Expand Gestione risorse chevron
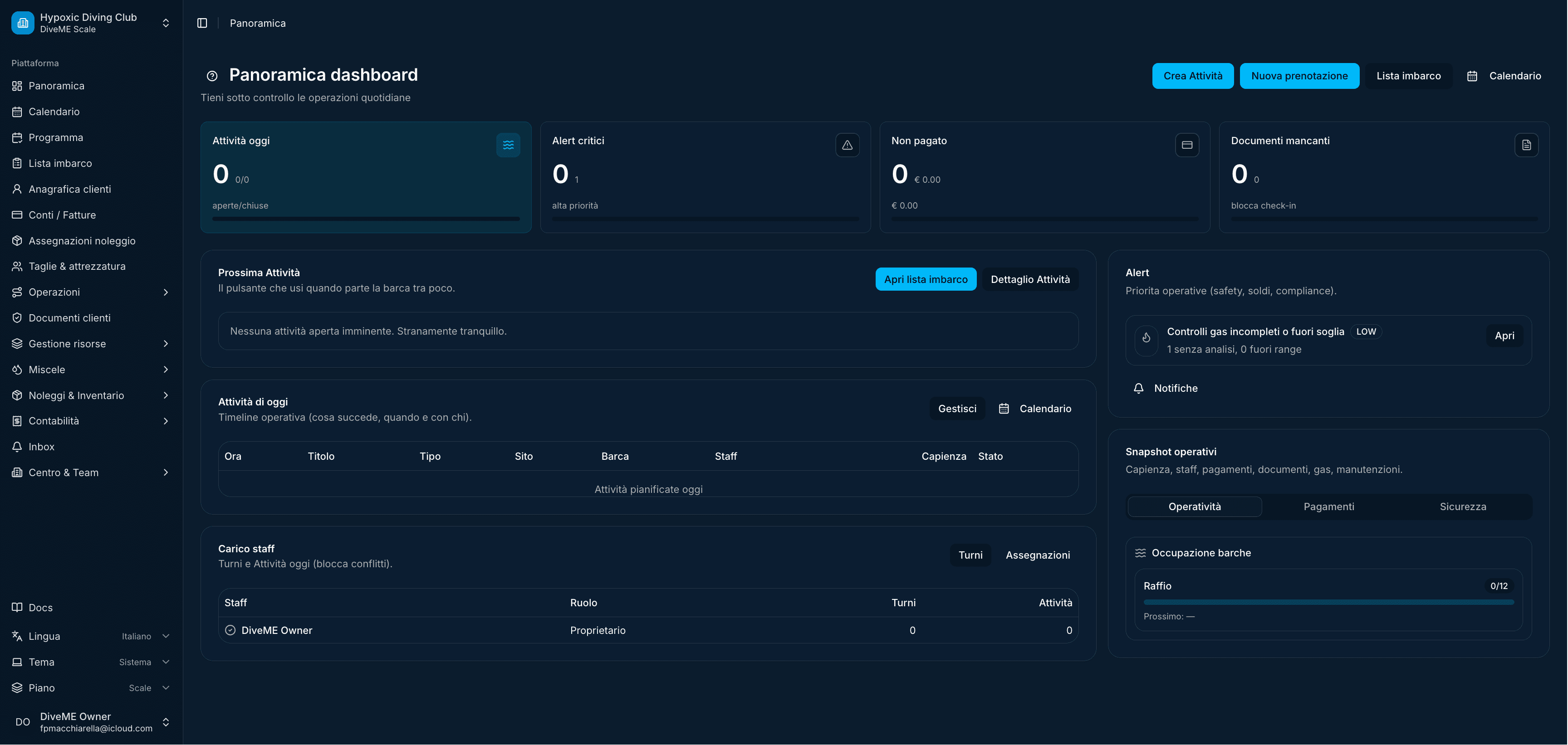This screenshot has height=745, width=1568. pos(166,344)
